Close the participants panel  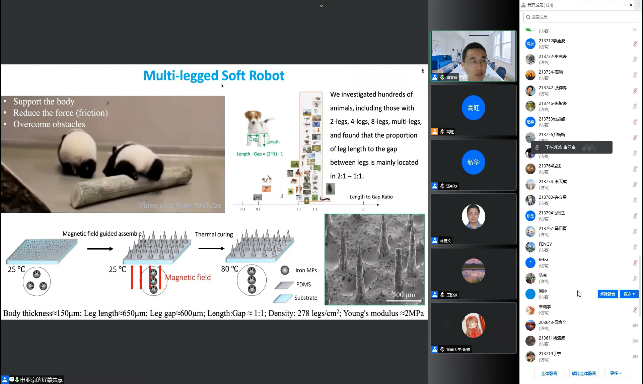[x=631, y=5]
